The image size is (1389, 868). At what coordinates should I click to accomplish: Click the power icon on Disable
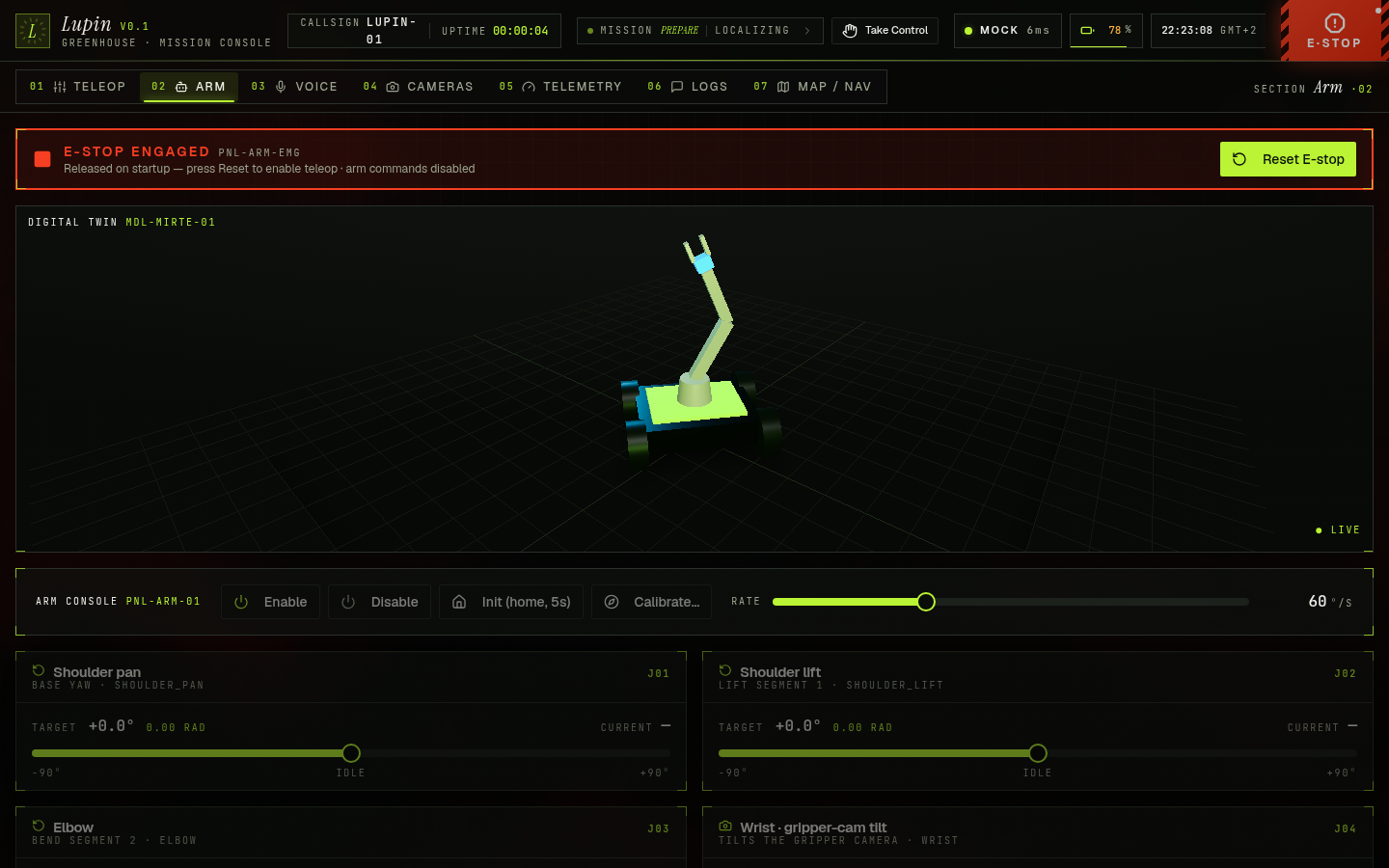(348, 602)
